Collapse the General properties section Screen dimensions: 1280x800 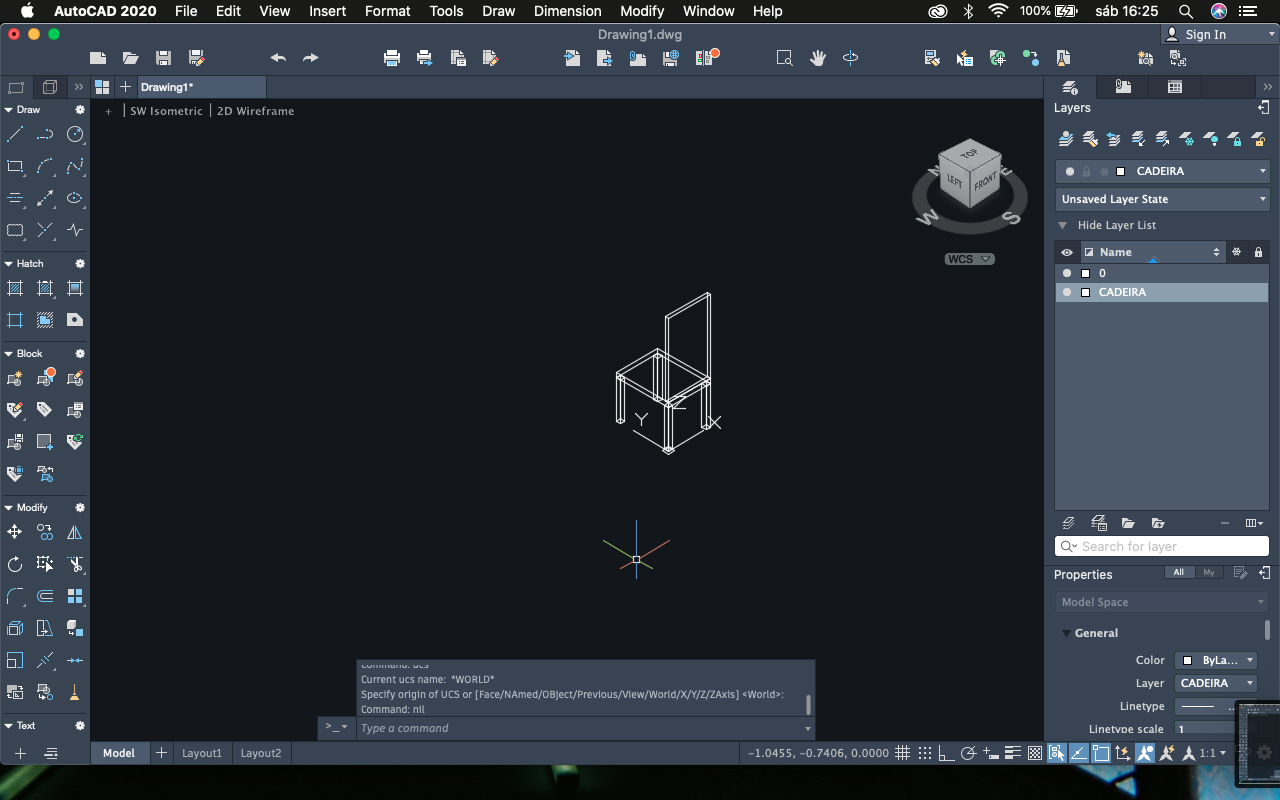[x=1067, y=633]
